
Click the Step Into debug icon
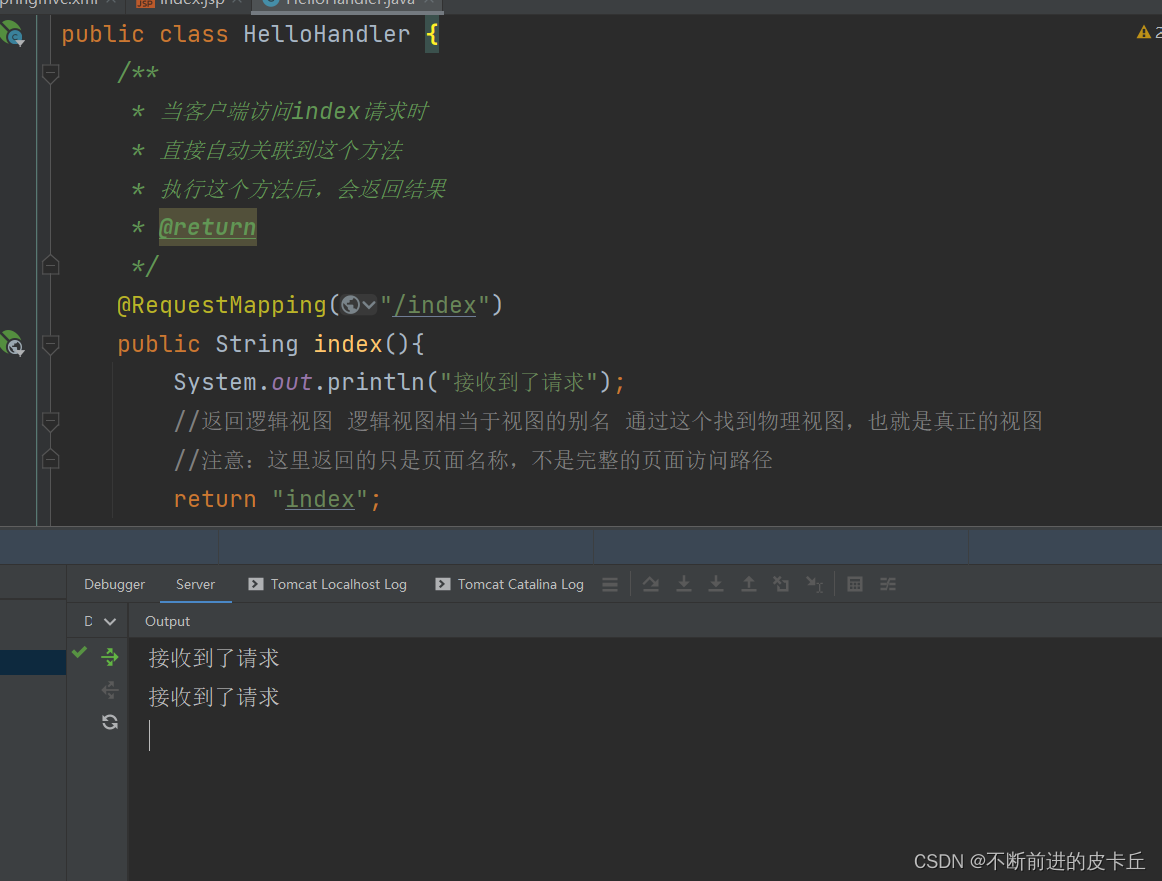pos(684,585)
